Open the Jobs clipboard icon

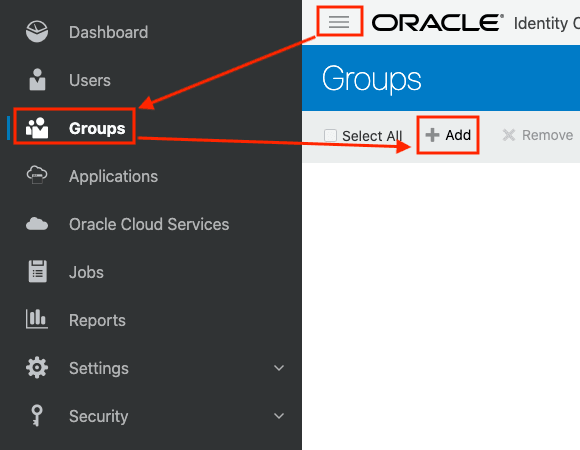tap(37, 271)
